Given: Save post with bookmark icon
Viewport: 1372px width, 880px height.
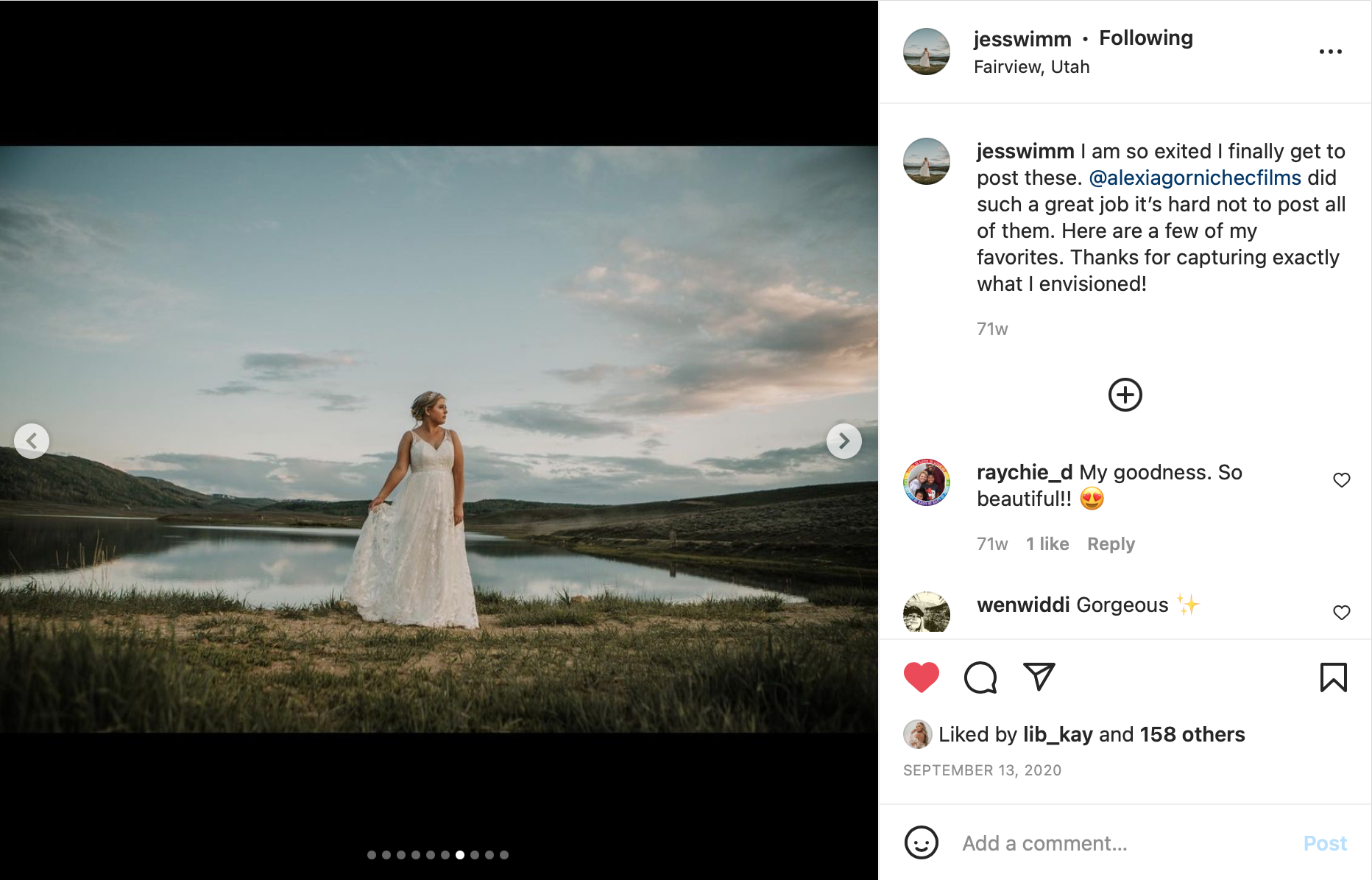Looking at the screenshot, I should pos(1333,677).
